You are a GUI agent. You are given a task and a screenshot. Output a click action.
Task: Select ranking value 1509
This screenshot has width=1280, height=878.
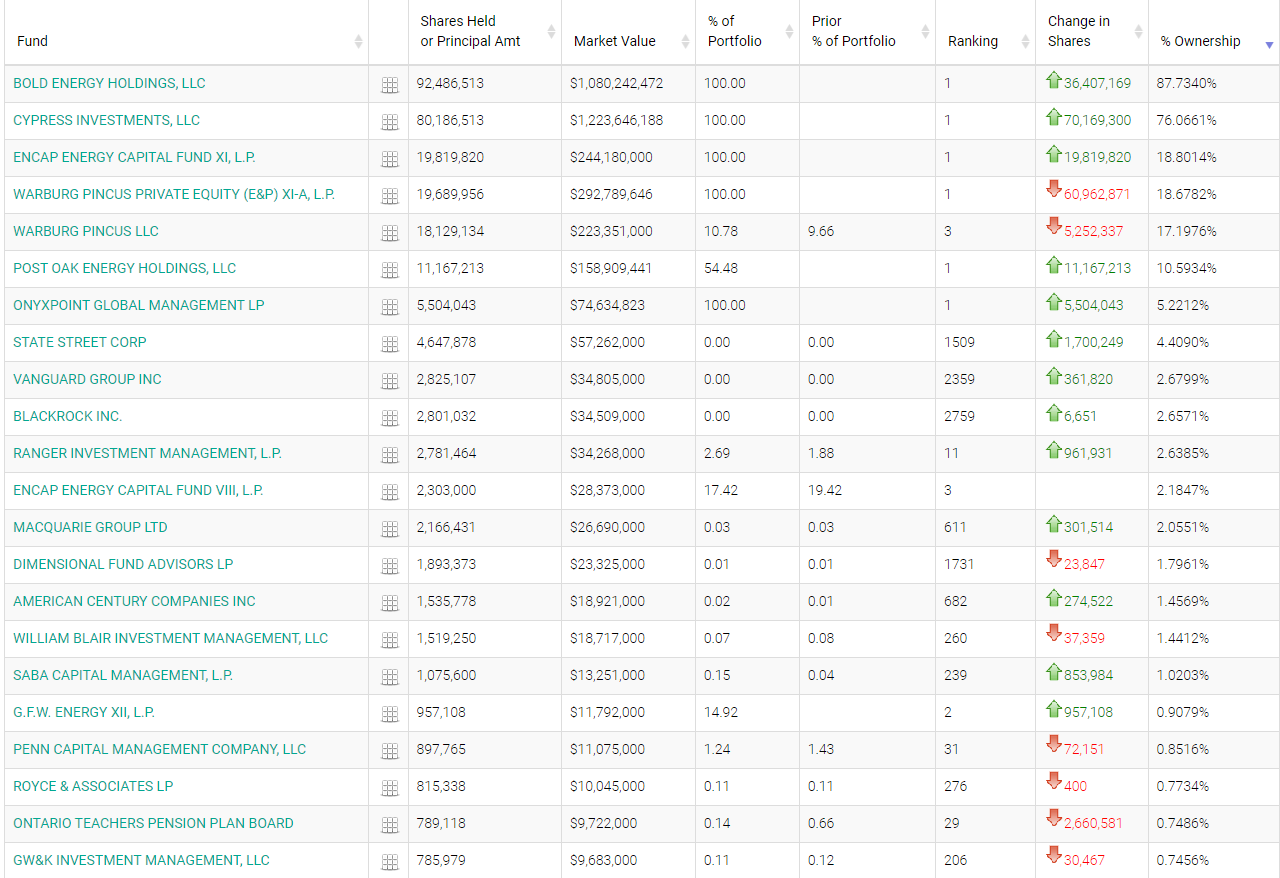pyautogui.click(x=959, y=342)
